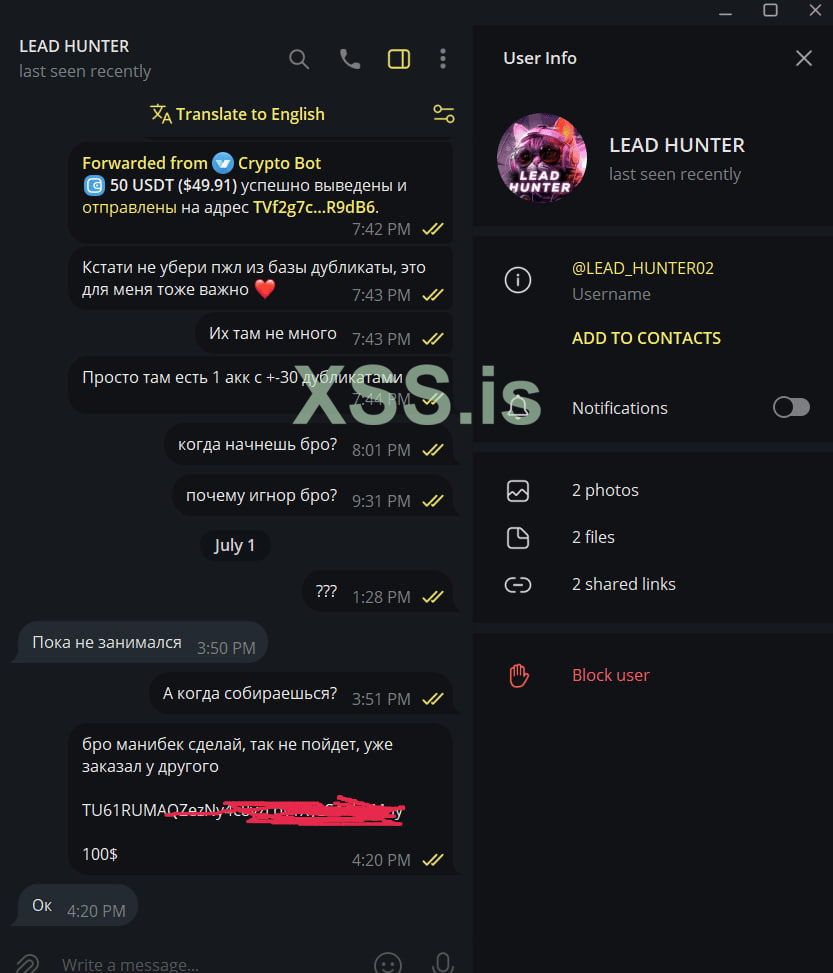The width and height of the screenshot is (833, 973).
Task: Click the attach file paperclip icon
Action: 27,964
